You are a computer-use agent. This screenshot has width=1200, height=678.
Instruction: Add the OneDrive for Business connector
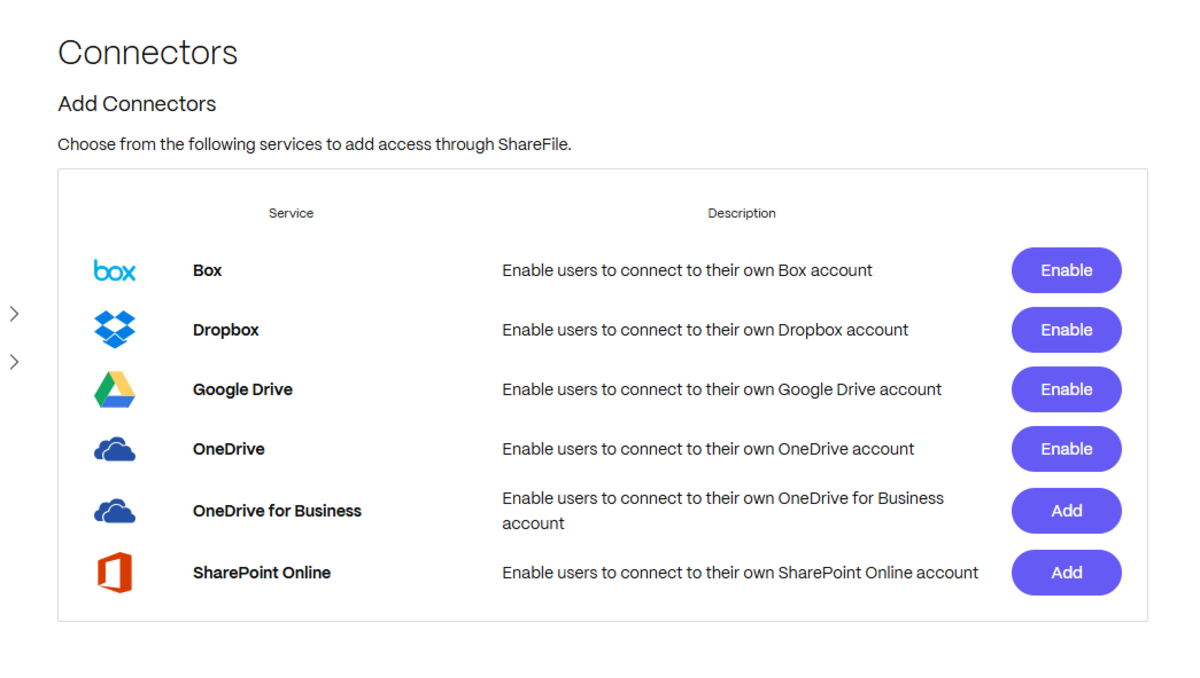click(1066, 510)
